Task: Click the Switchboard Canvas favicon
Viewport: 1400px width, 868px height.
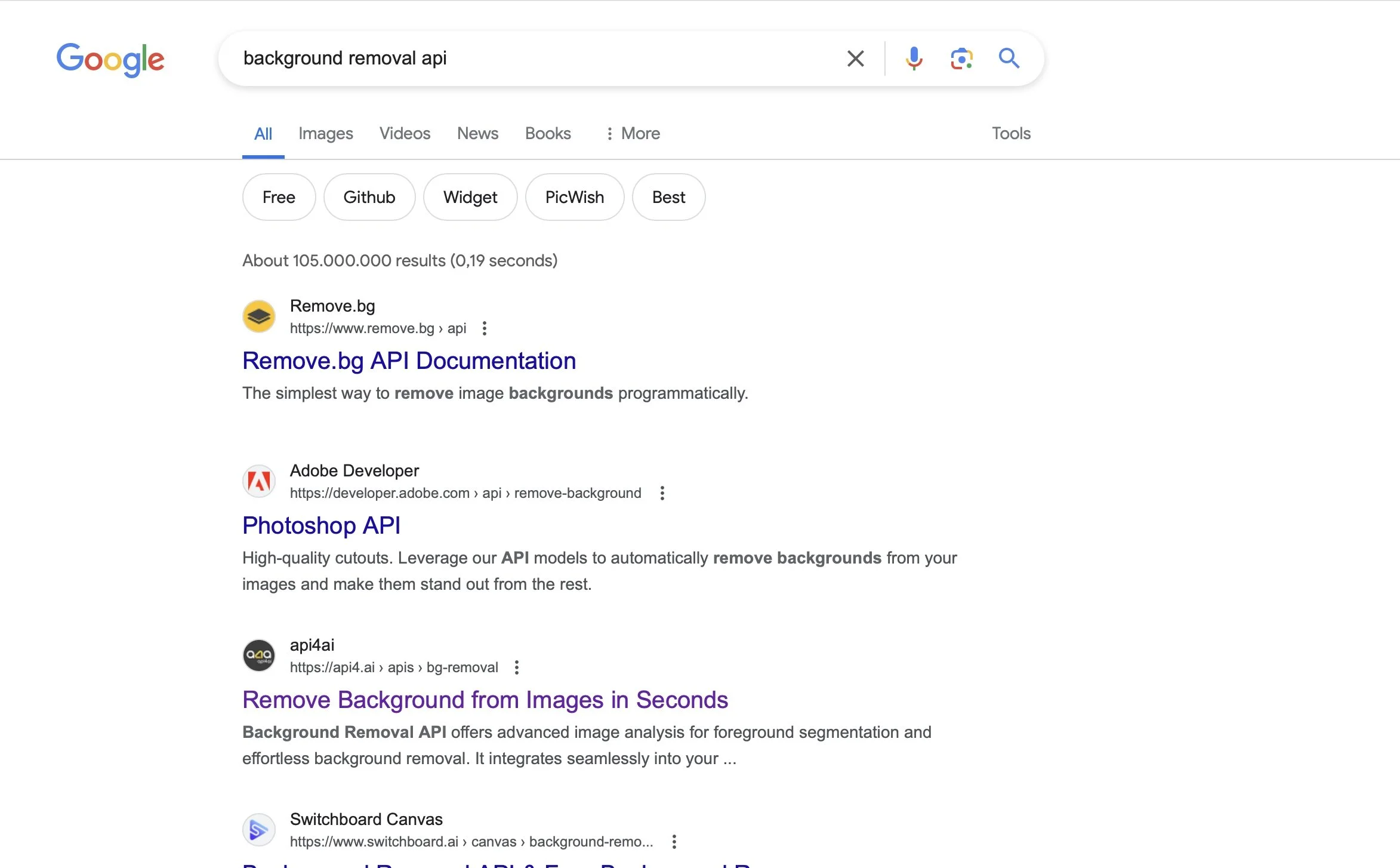Action: [259, 829]
